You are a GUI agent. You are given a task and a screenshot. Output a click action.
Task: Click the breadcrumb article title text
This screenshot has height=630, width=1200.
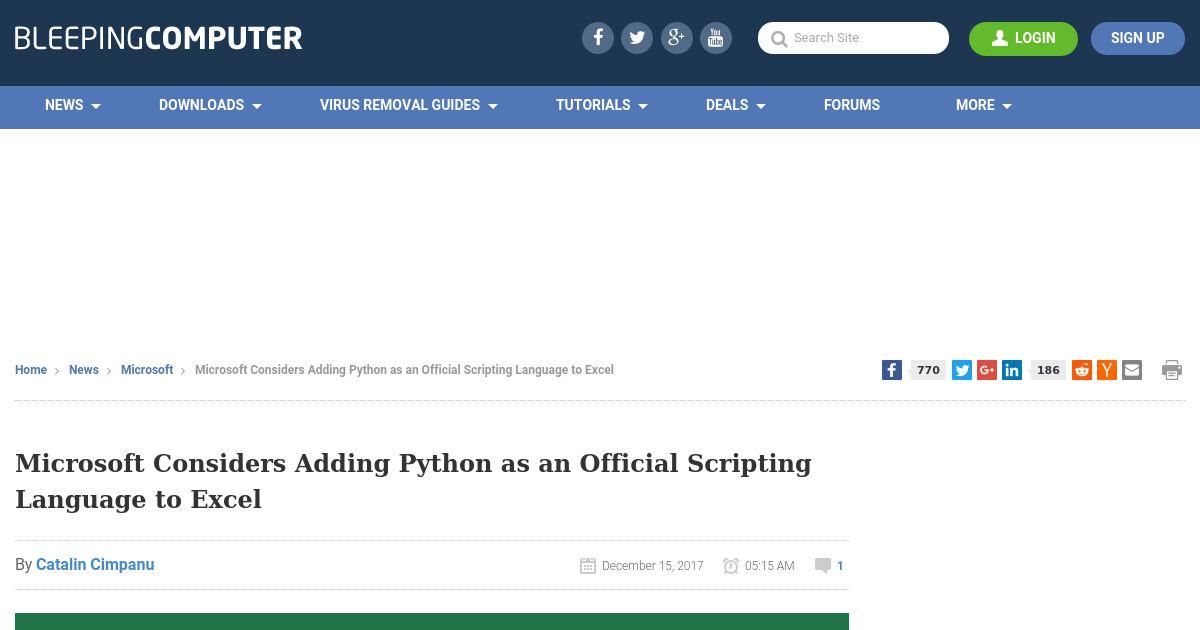[404, 370]
